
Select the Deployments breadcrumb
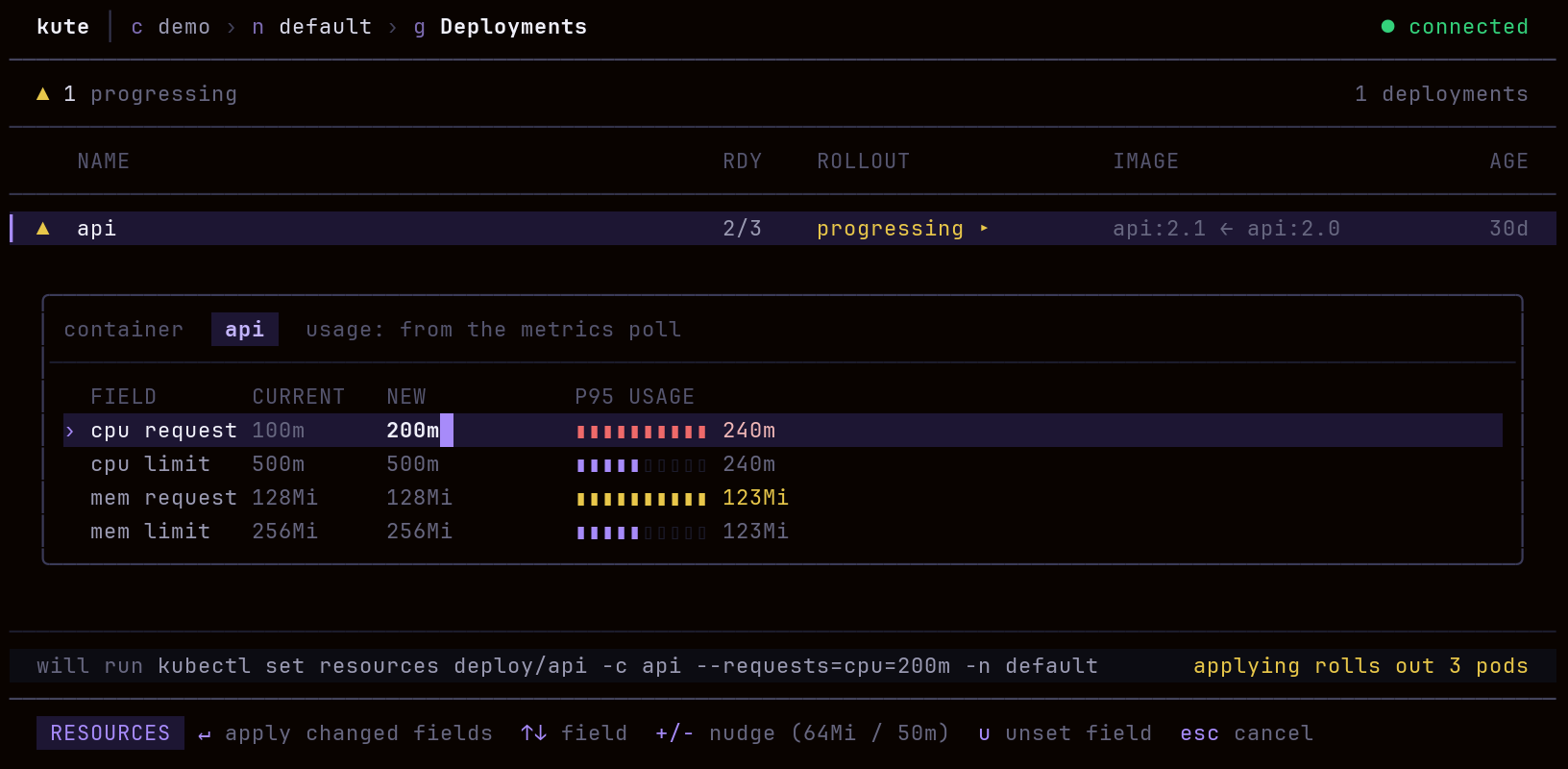click(513, 27)
